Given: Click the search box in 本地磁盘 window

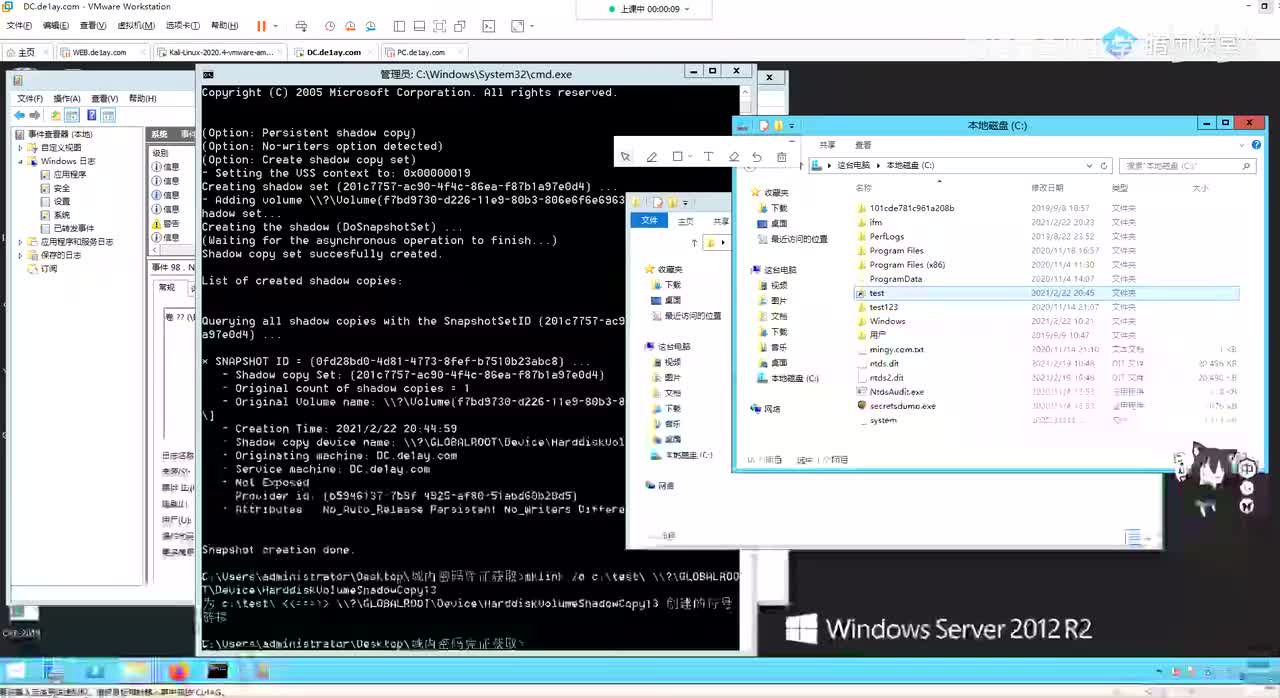Looking at the screenshot, I should 1186,166.
